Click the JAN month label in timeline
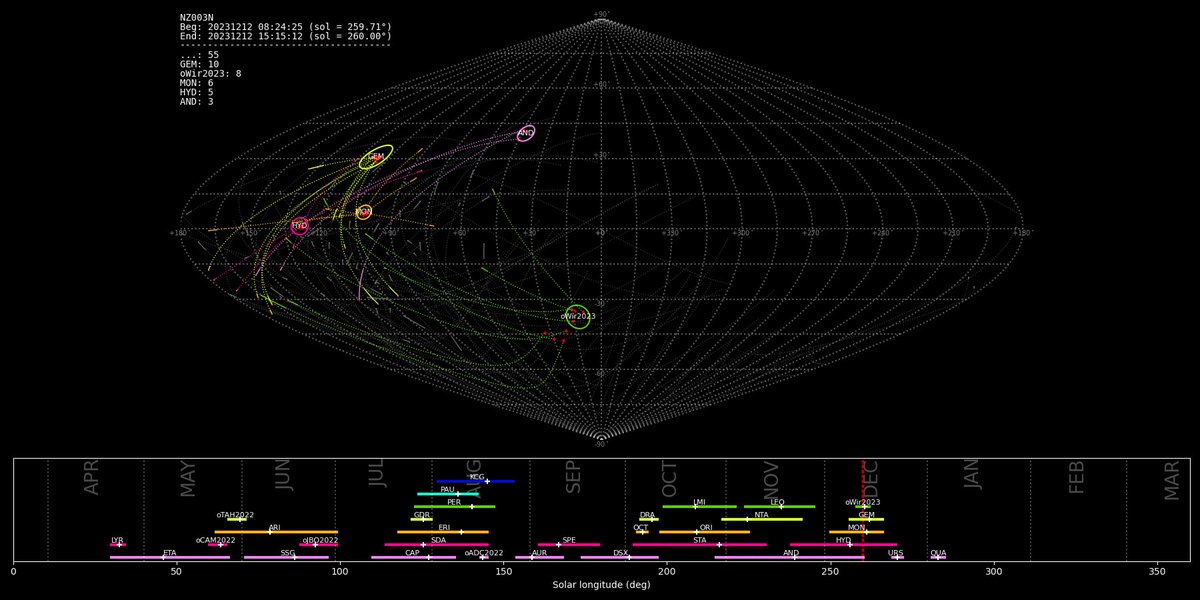 pos(973,473)
